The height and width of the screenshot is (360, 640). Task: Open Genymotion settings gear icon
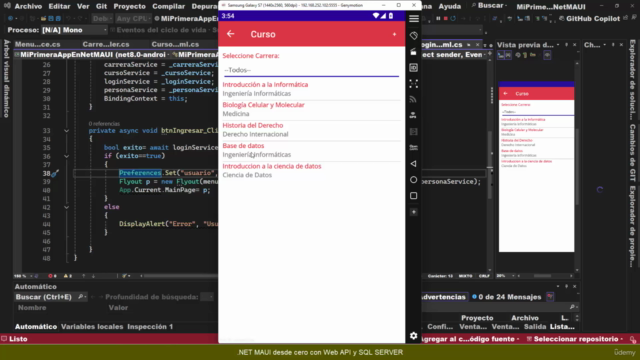click(x=413, y=336)
